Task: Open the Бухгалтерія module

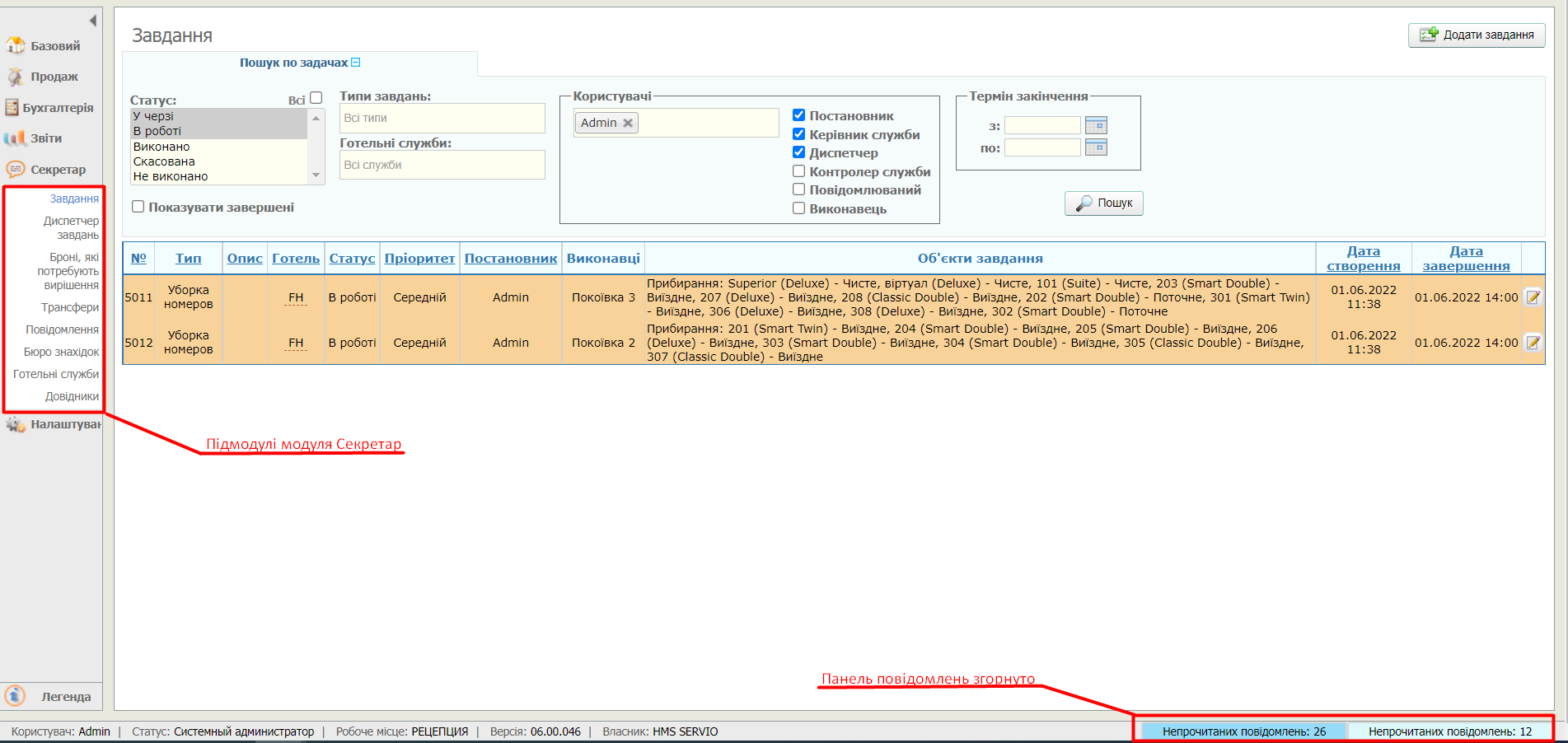Action: [x=57, y=108]
